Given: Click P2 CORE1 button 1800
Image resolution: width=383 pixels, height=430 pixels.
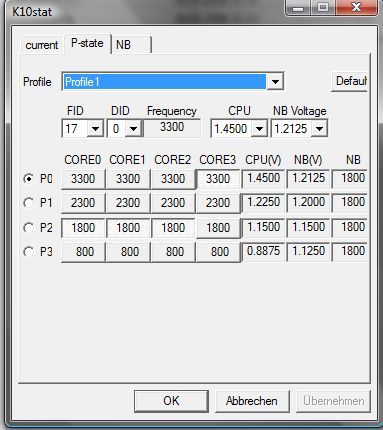Looking at the screenshot, I should click(x=128, y=228).
